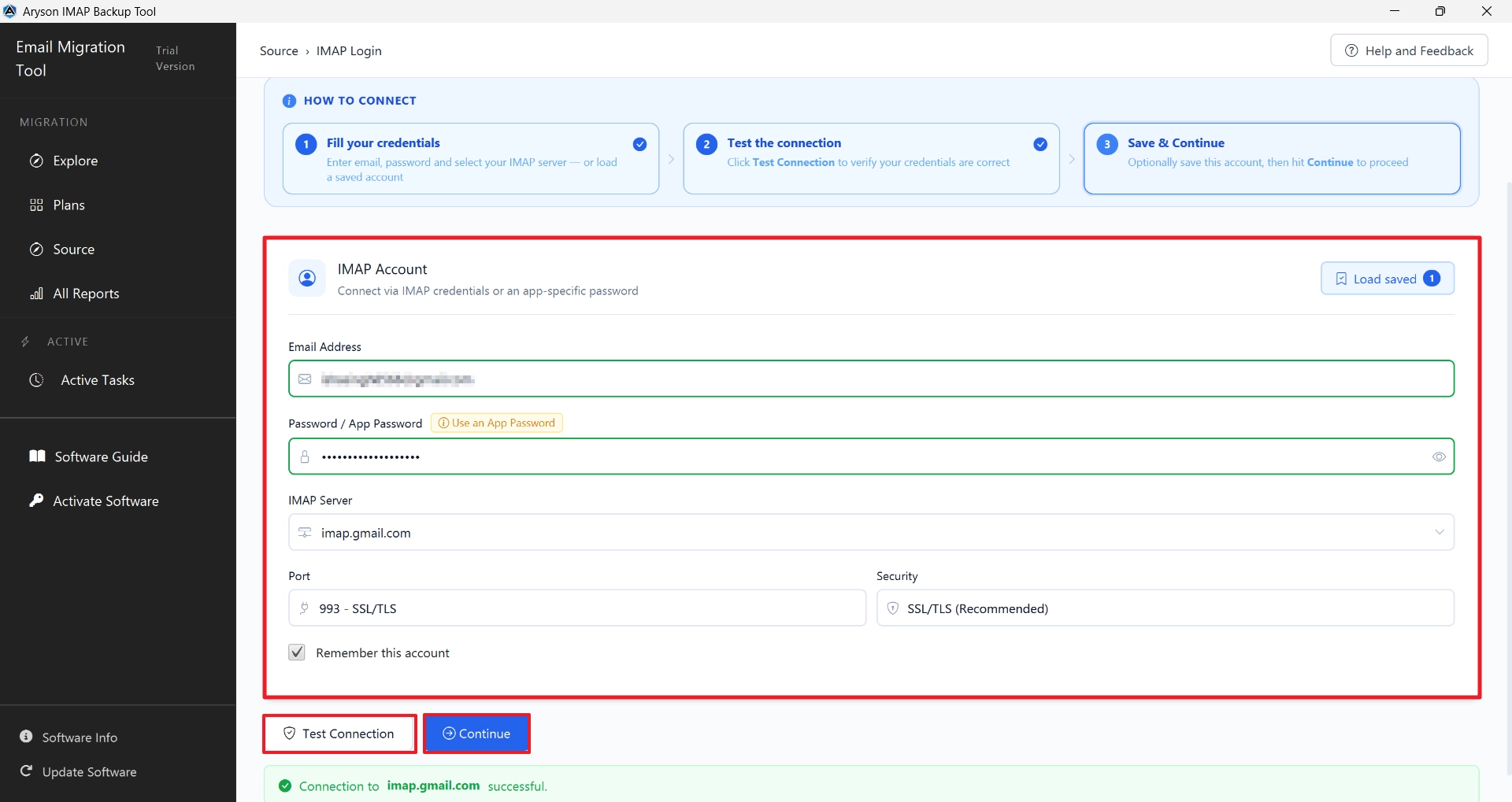
Task: Uncheck Remember this account checkbox
Action: pos(297,652)
